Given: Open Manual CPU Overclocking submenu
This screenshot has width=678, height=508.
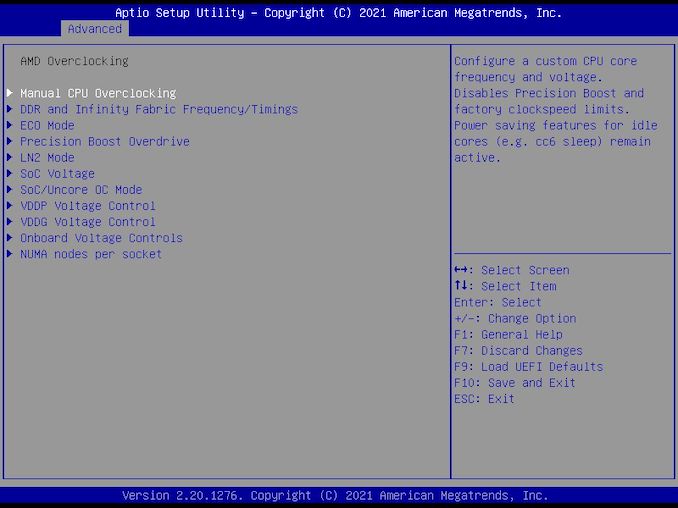Looking at the screenshot, I should pos(98,93).
